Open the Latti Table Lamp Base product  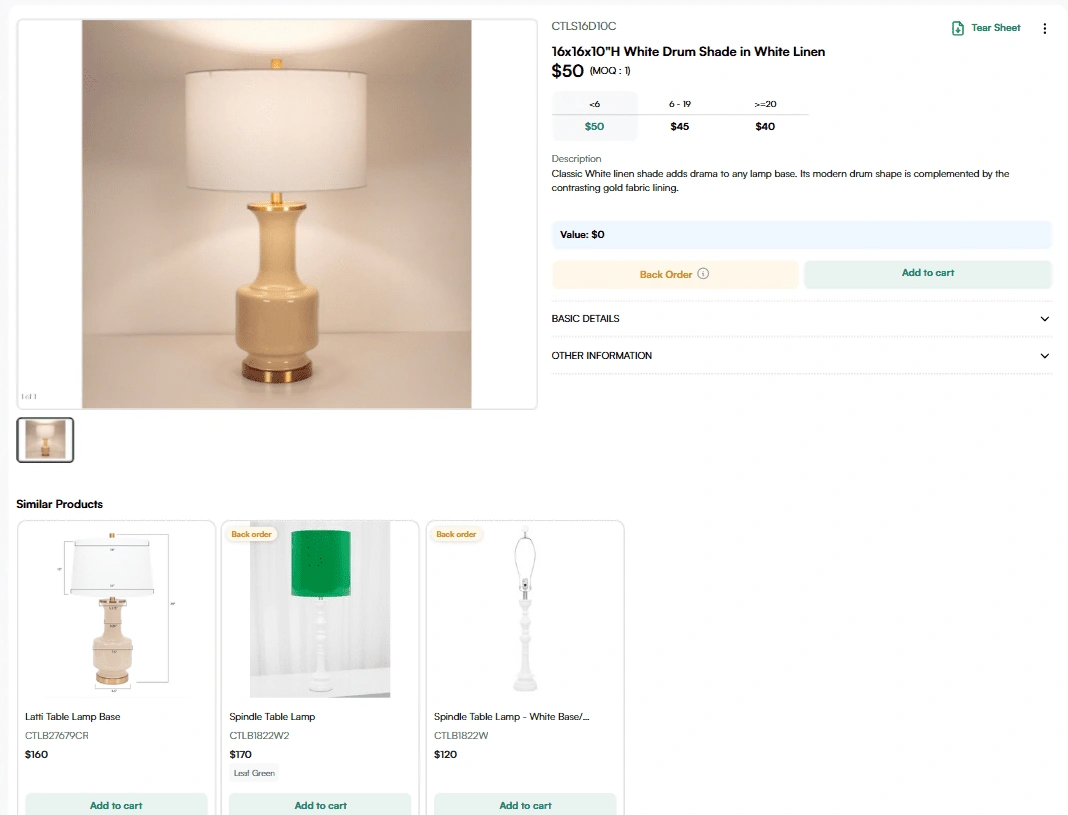(x=116, y=610)
